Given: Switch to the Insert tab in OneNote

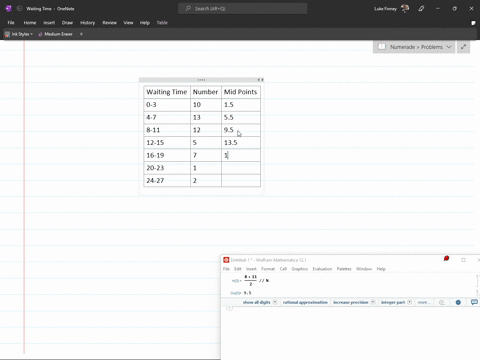Looking at the screenshot, I should (x=49, y=23).
